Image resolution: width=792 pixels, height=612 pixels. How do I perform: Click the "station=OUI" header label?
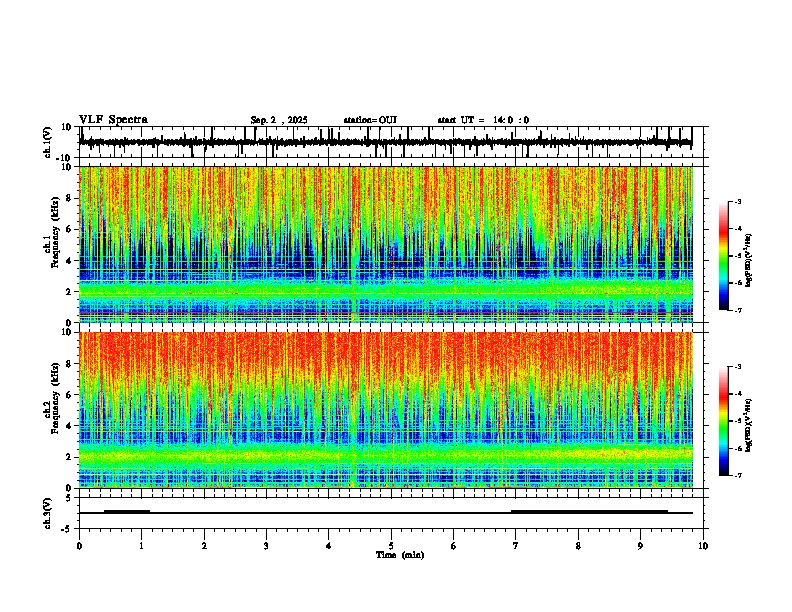370,120
